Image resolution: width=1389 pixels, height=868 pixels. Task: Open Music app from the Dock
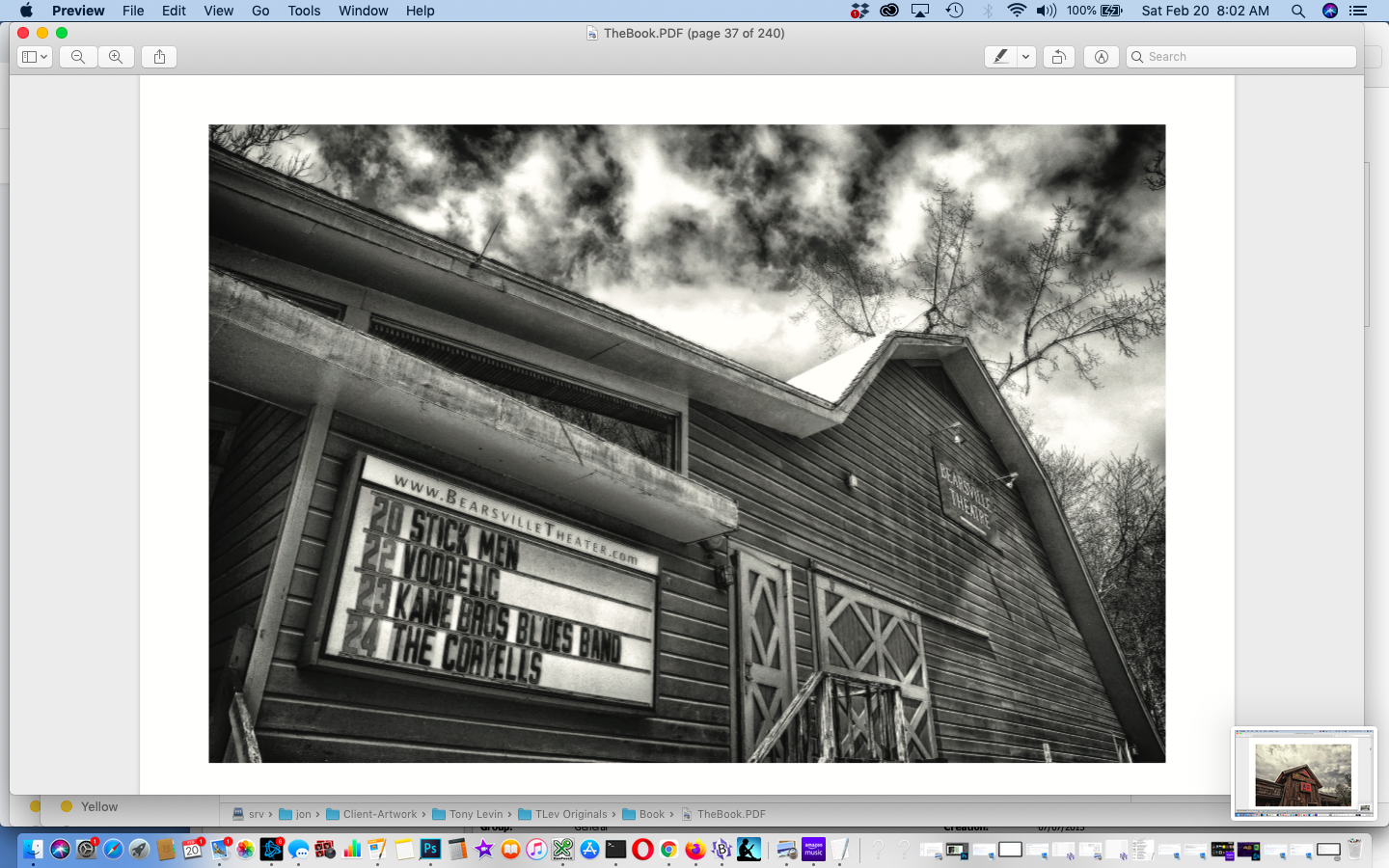tap(536, 849)
